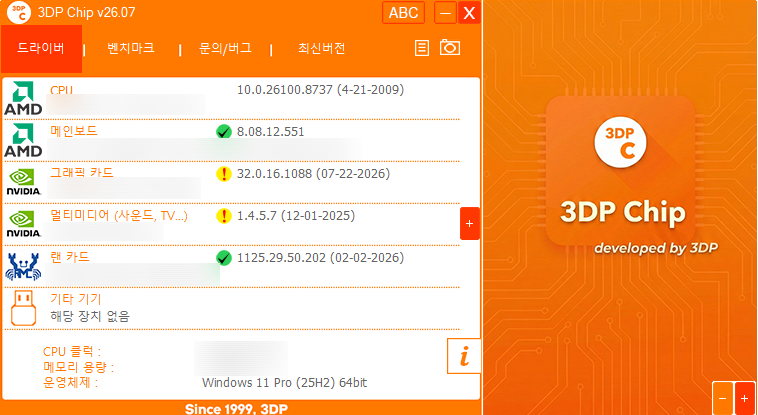
Task: Click the 3DP Chip title bar logo
Action: pos(19,12)
